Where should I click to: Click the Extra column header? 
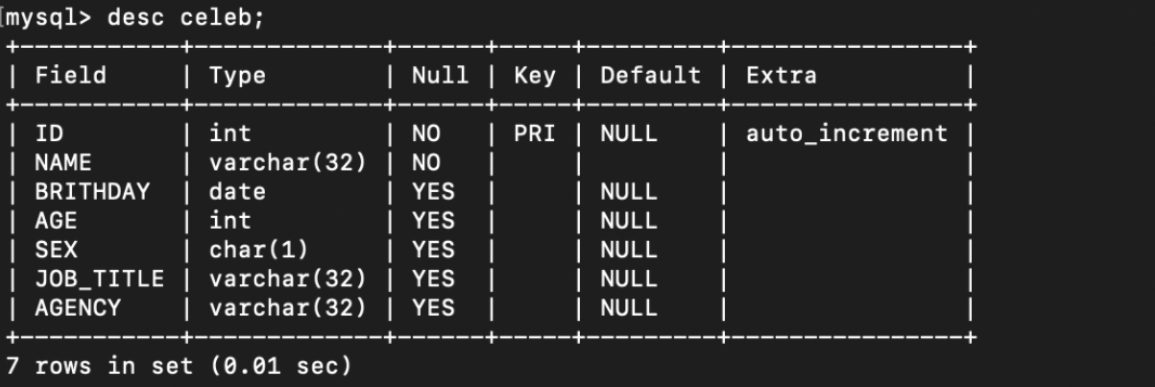[781, 75]
